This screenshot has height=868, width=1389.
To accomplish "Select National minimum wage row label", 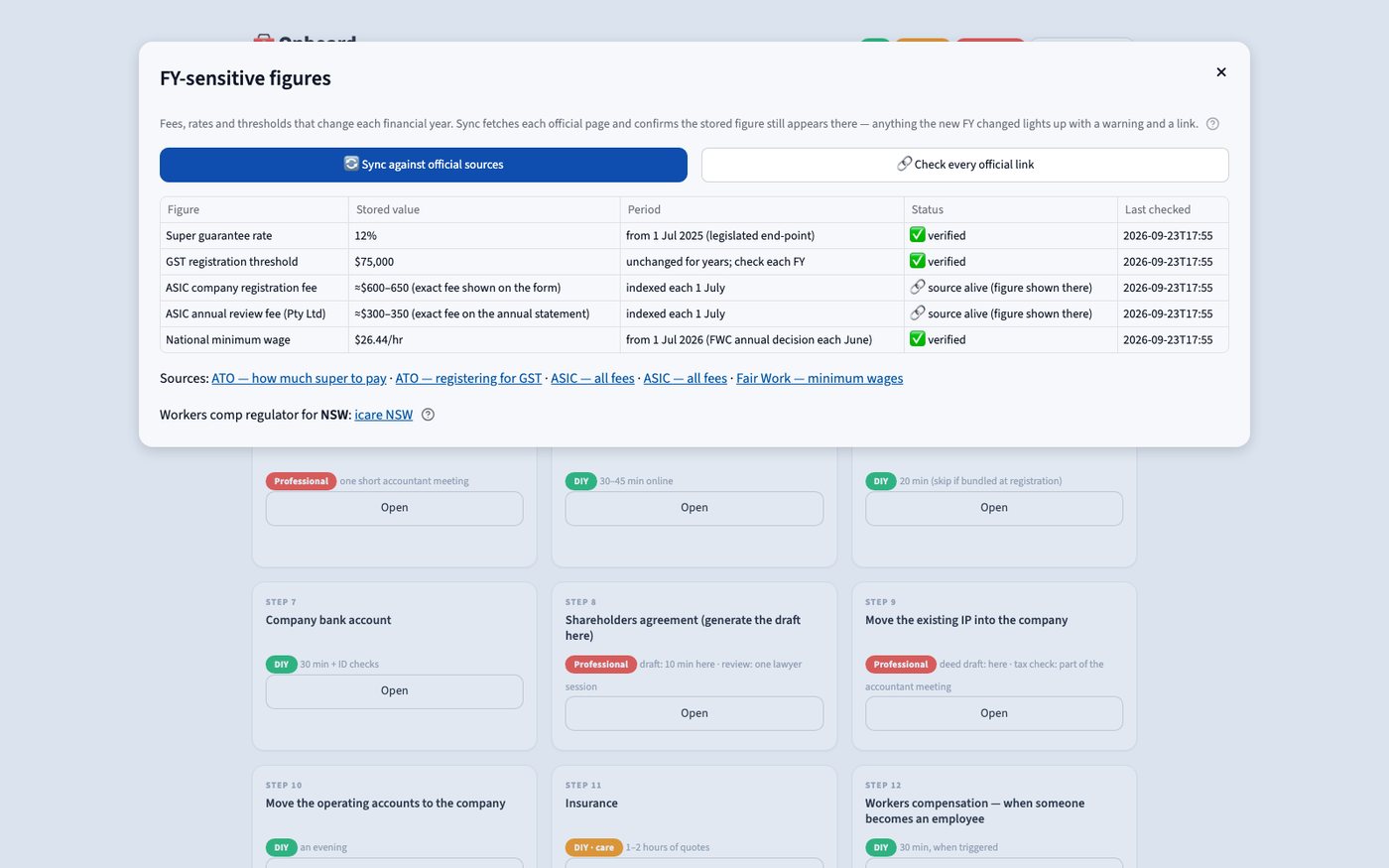I will click(228, 338).
